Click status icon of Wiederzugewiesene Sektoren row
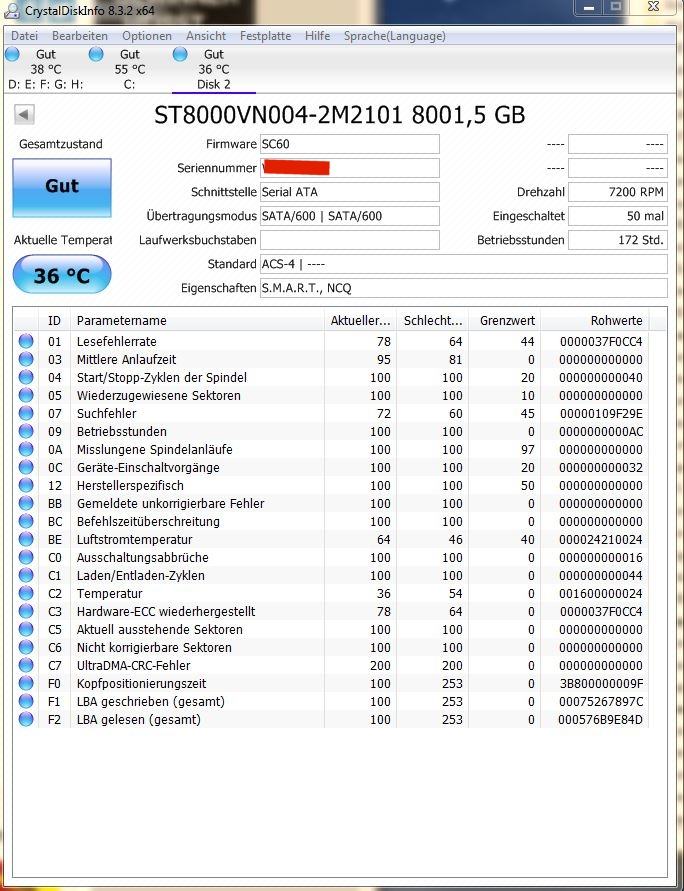 [x=26, y=395]
